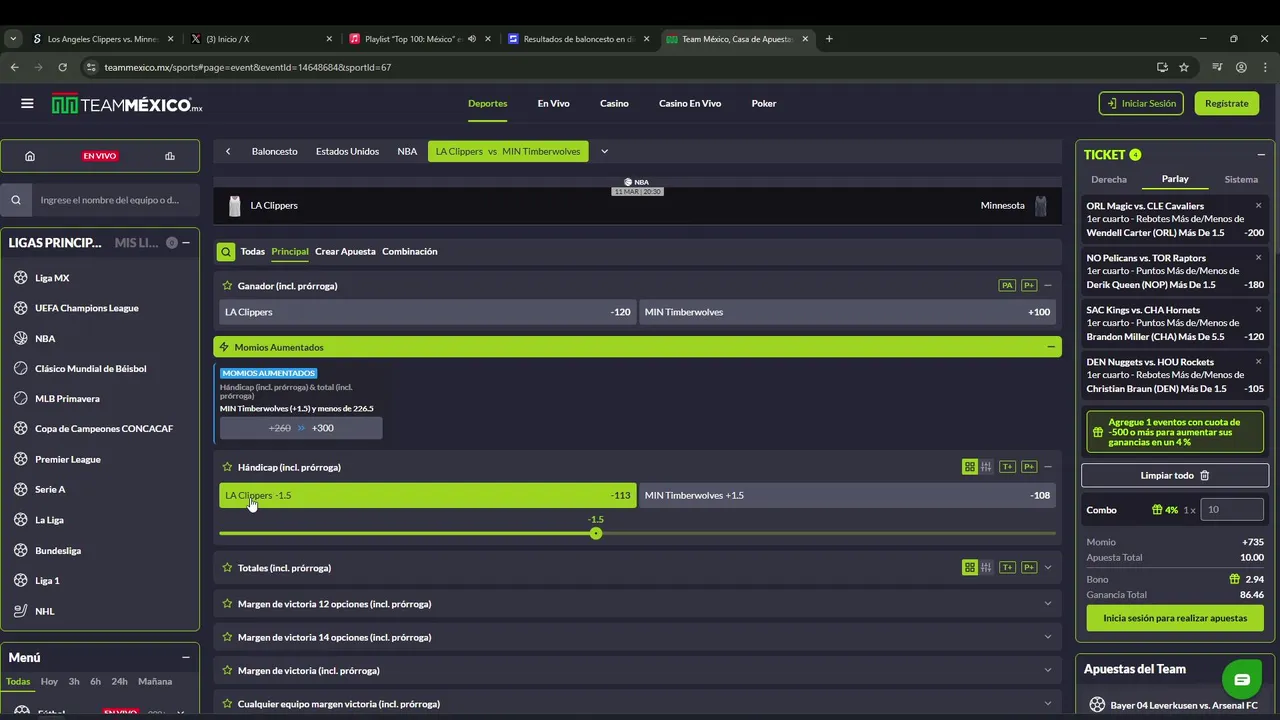Favorite Margen de victoria 12 opciones star

227,604
